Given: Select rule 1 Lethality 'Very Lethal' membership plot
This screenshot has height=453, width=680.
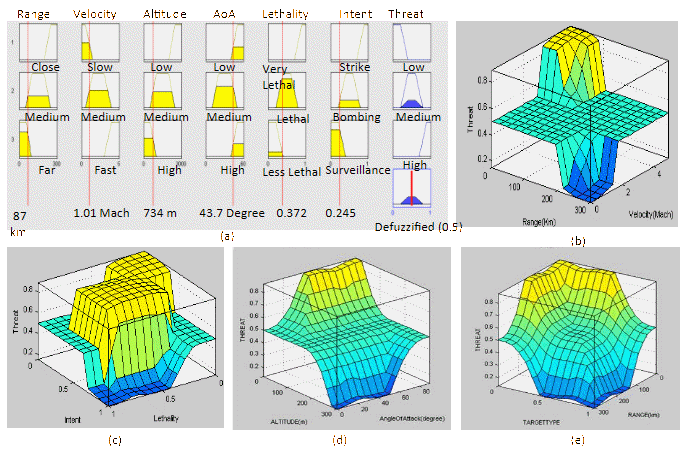Looking at the screenshot, I should (287, 42).
